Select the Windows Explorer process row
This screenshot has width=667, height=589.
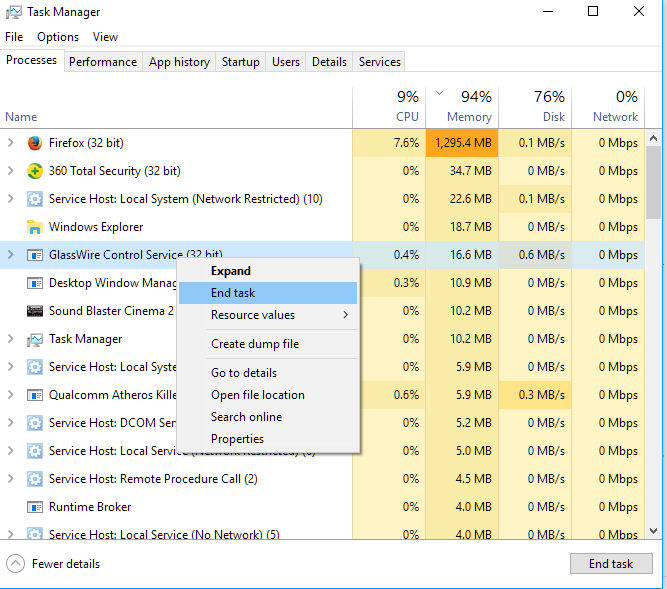pos(322,227)
